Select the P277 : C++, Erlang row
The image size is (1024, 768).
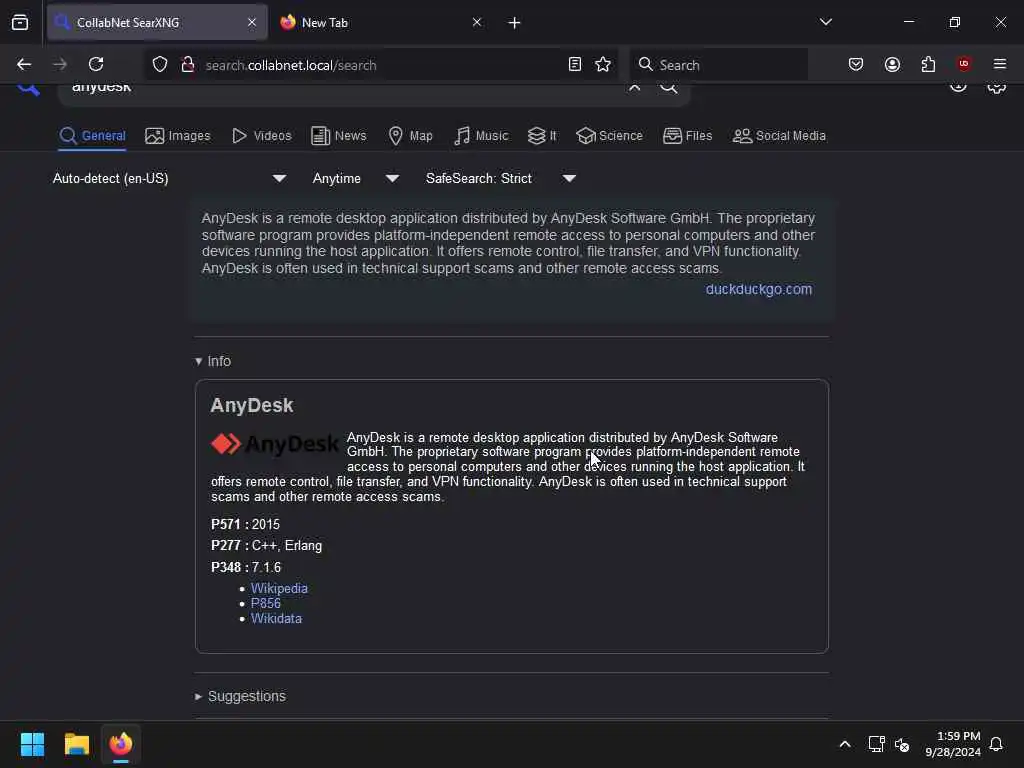(x=266, y=546)
